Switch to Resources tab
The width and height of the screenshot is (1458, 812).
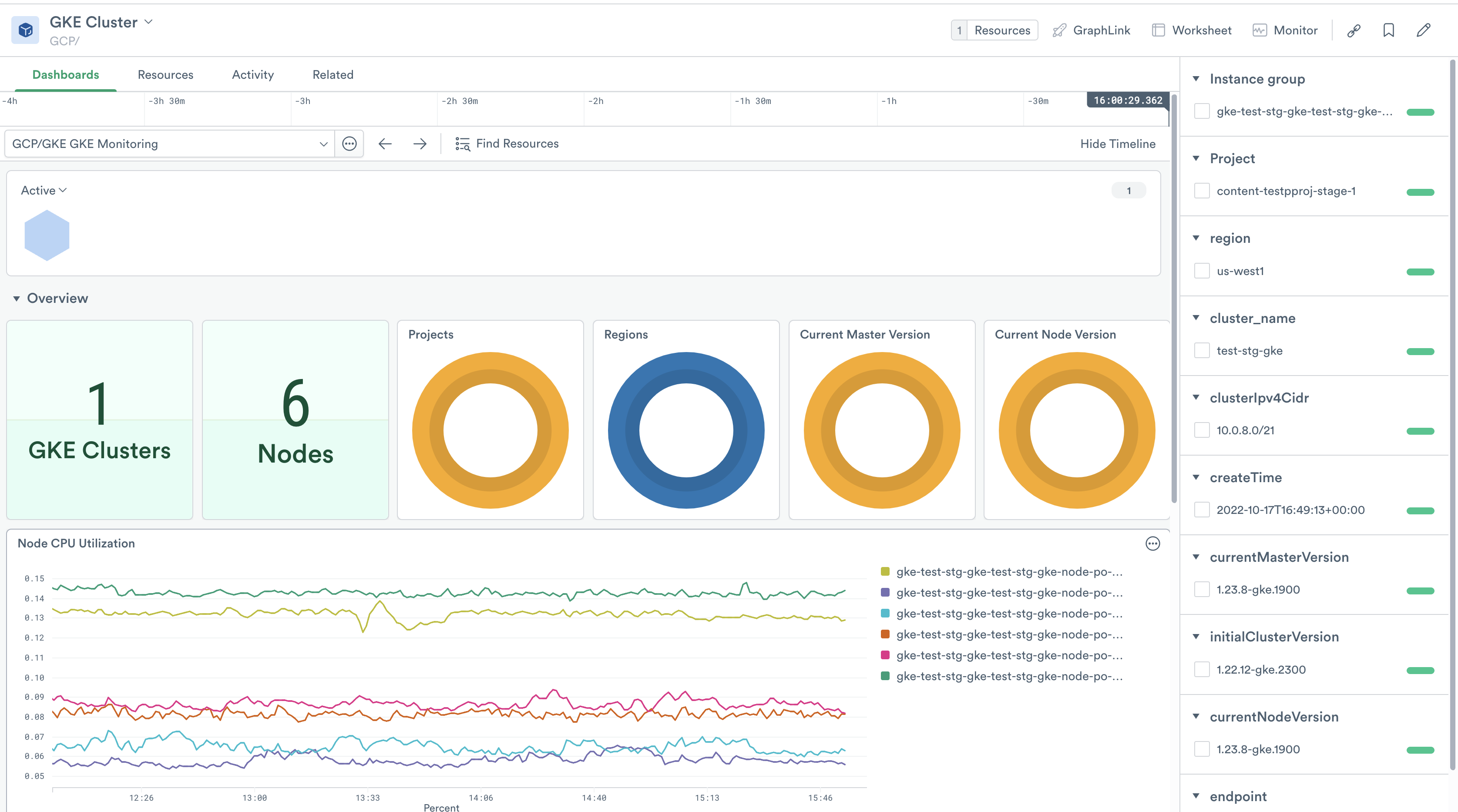tap(165, 75)
